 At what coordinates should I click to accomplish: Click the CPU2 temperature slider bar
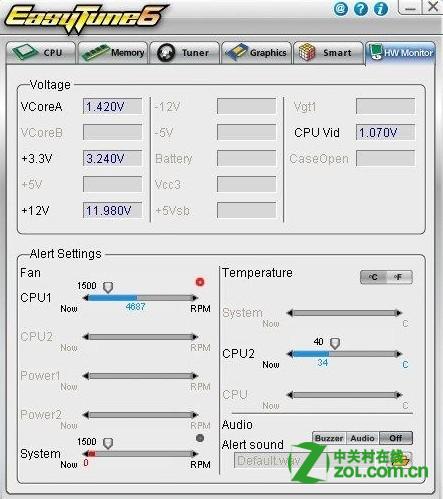[344, 354]
